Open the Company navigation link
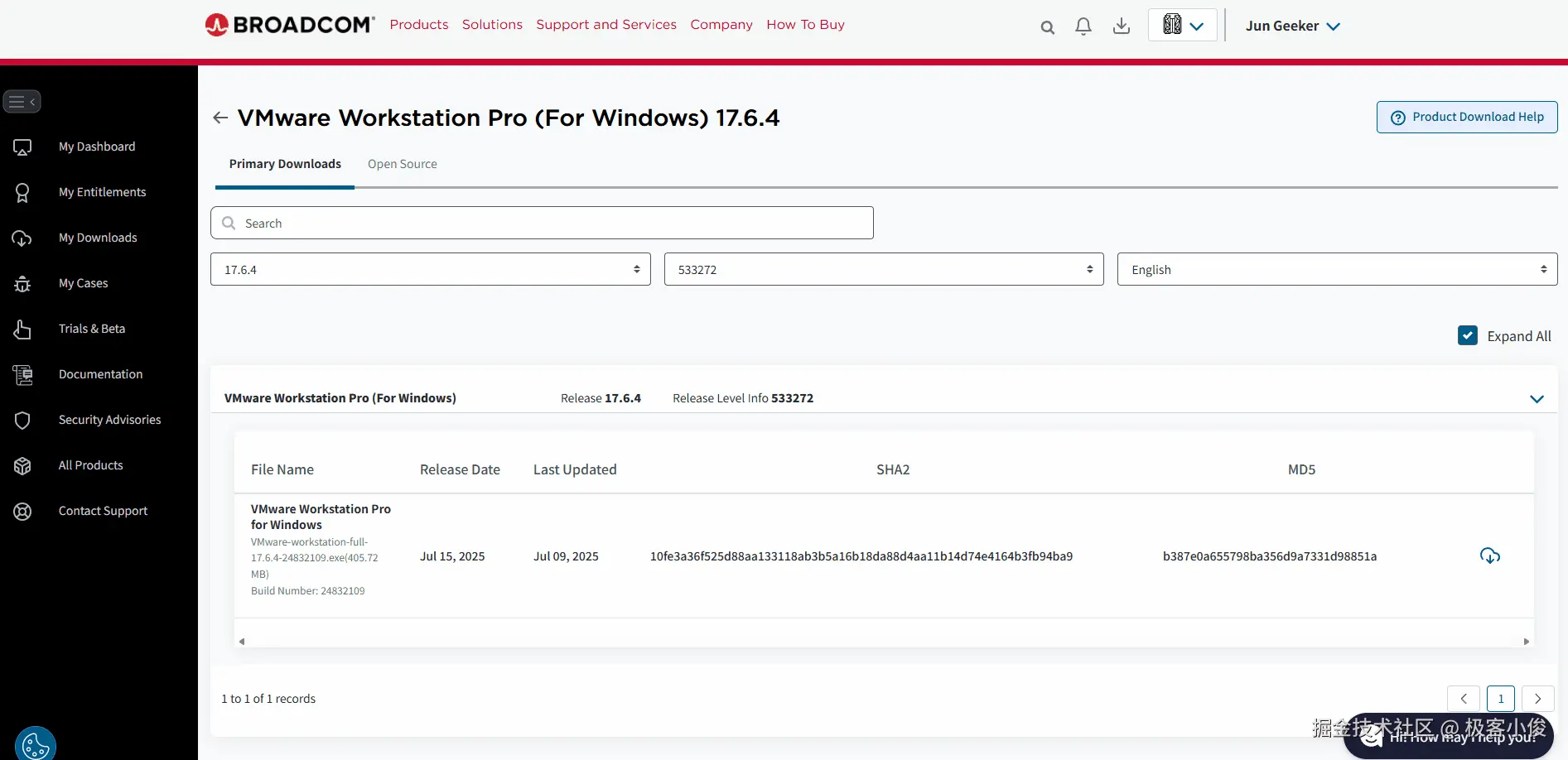Screen dimensions: 1568x760 click(721, 25)
